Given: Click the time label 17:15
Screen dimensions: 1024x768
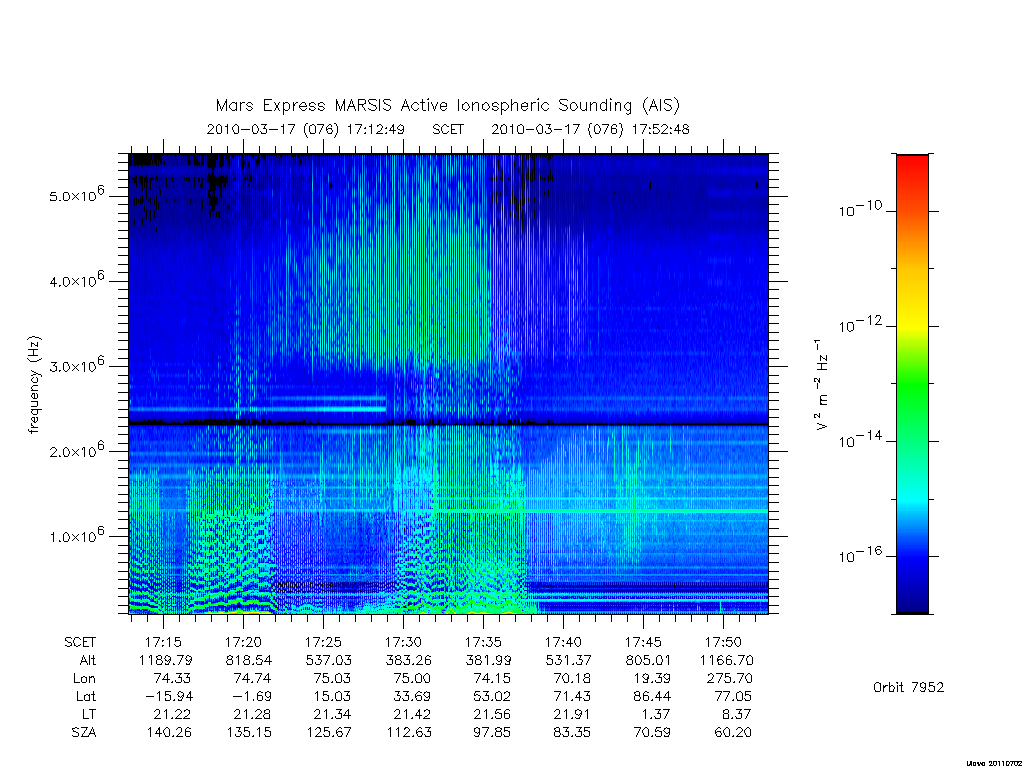Looking at the screenshot, I should pos(163,642).
